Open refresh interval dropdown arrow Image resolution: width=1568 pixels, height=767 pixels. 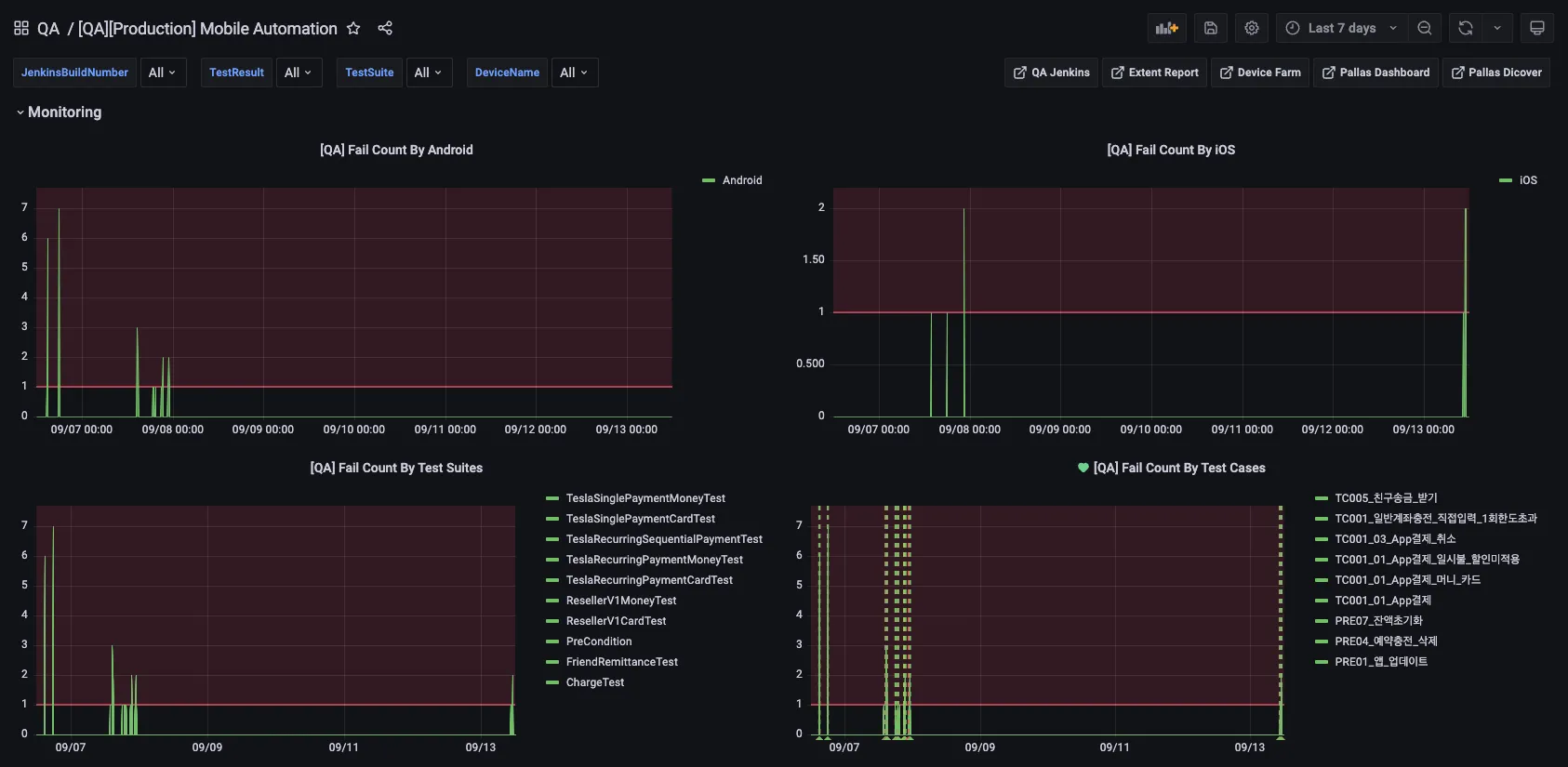pyautogui.click(x=1497, y=28)
